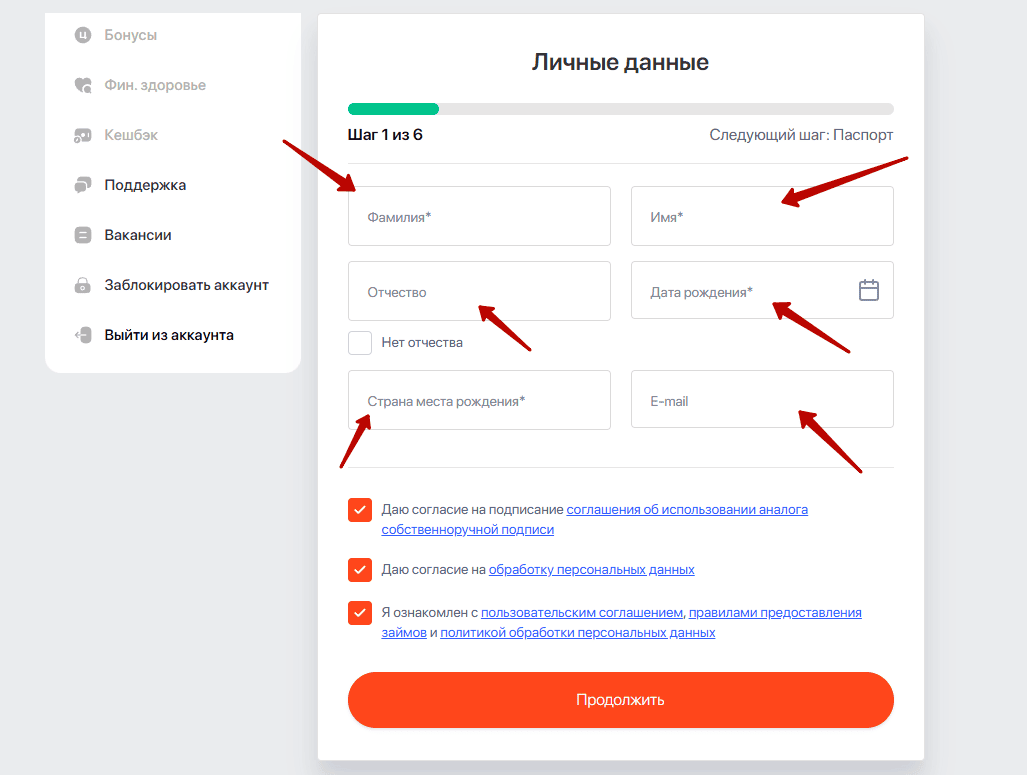Click the Фин. здоровье heart icon
This screenshot has width=1027, height=775.
point(83,85)
